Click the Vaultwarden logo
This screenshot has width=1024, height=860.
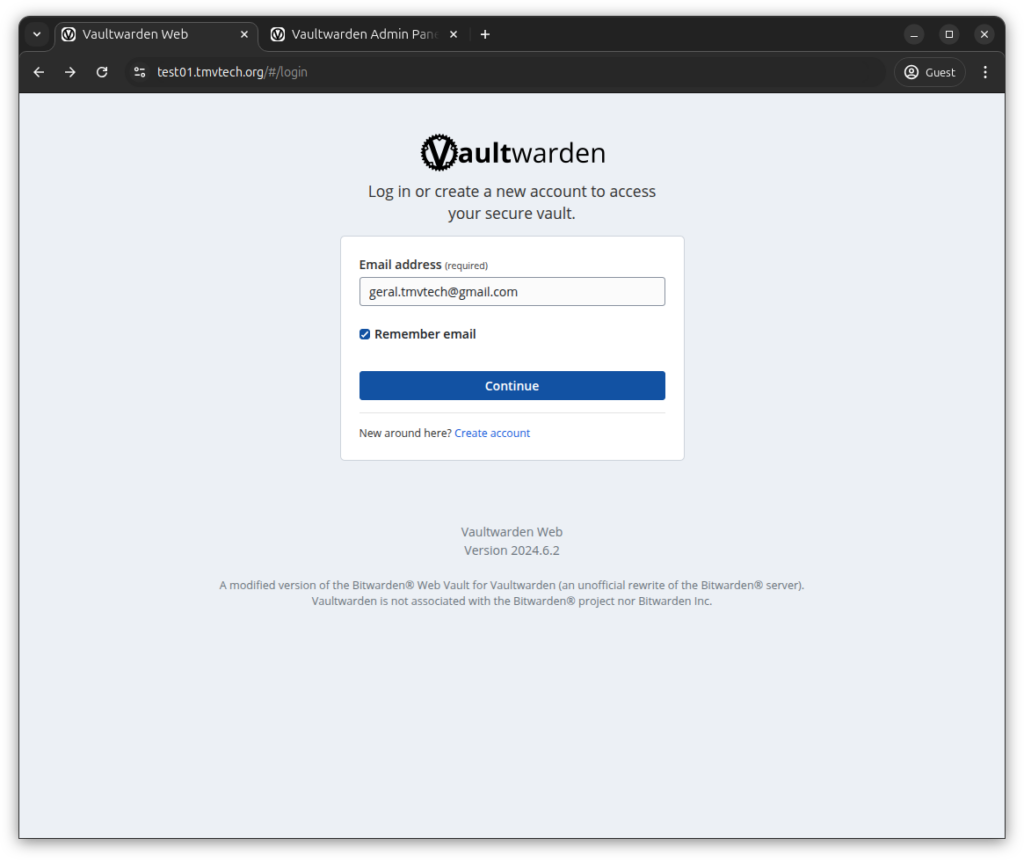click(x=513, y=152)
